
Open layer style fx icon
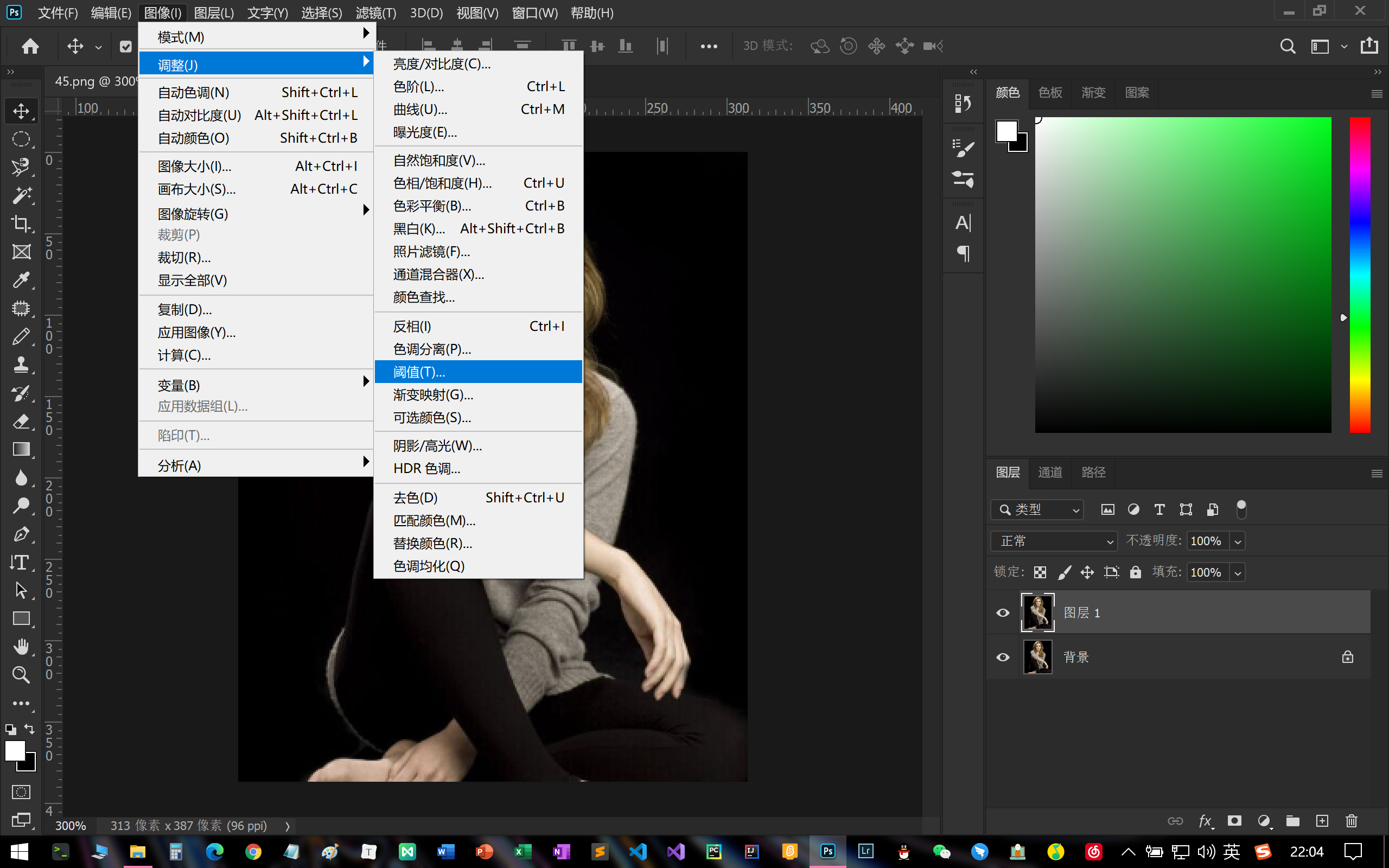coord(1205,821)
